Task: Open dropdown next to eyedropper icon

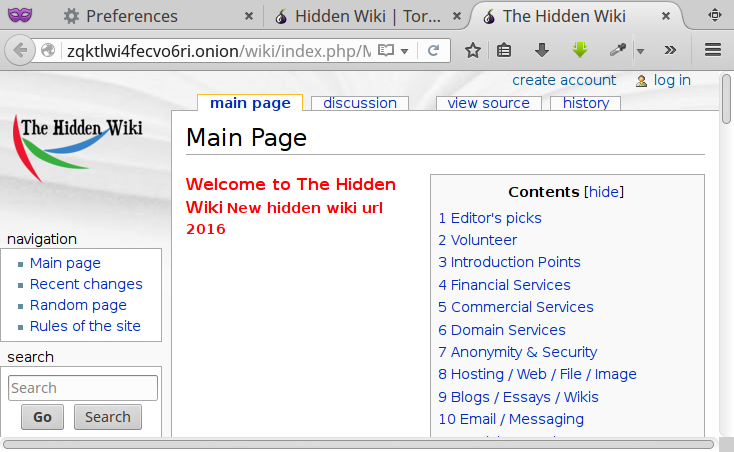Action: tap(640, 51)
